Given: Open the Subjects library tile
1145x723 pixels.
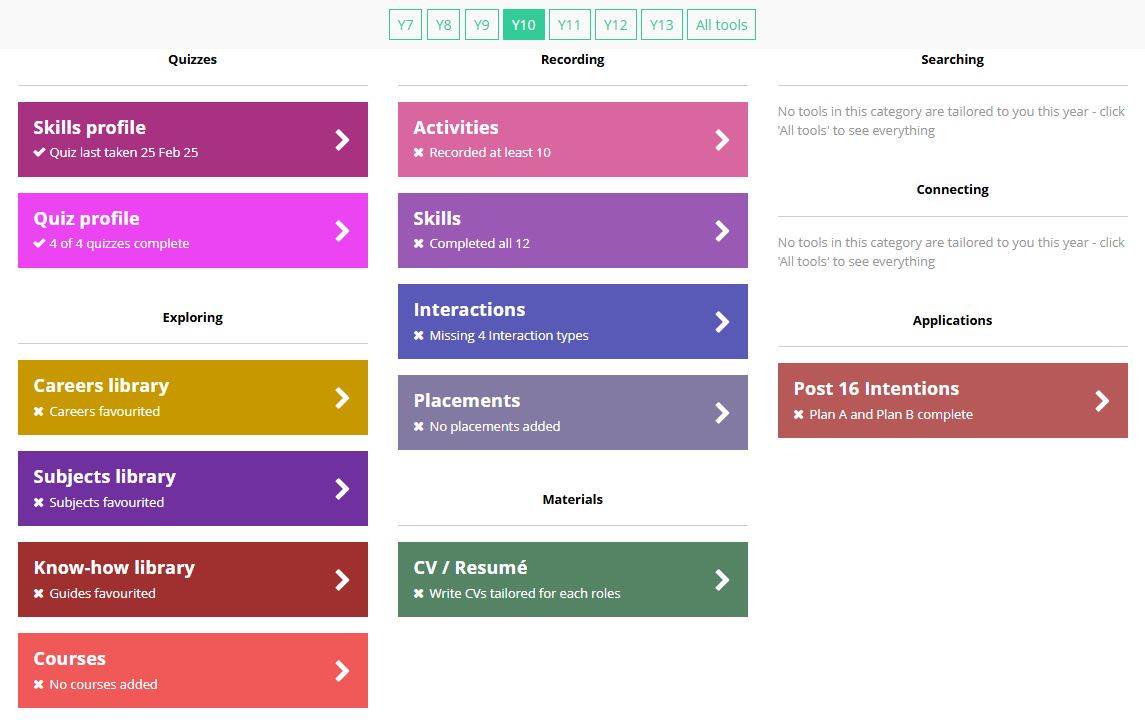Looking at the screenshot, I should point(192,488).
